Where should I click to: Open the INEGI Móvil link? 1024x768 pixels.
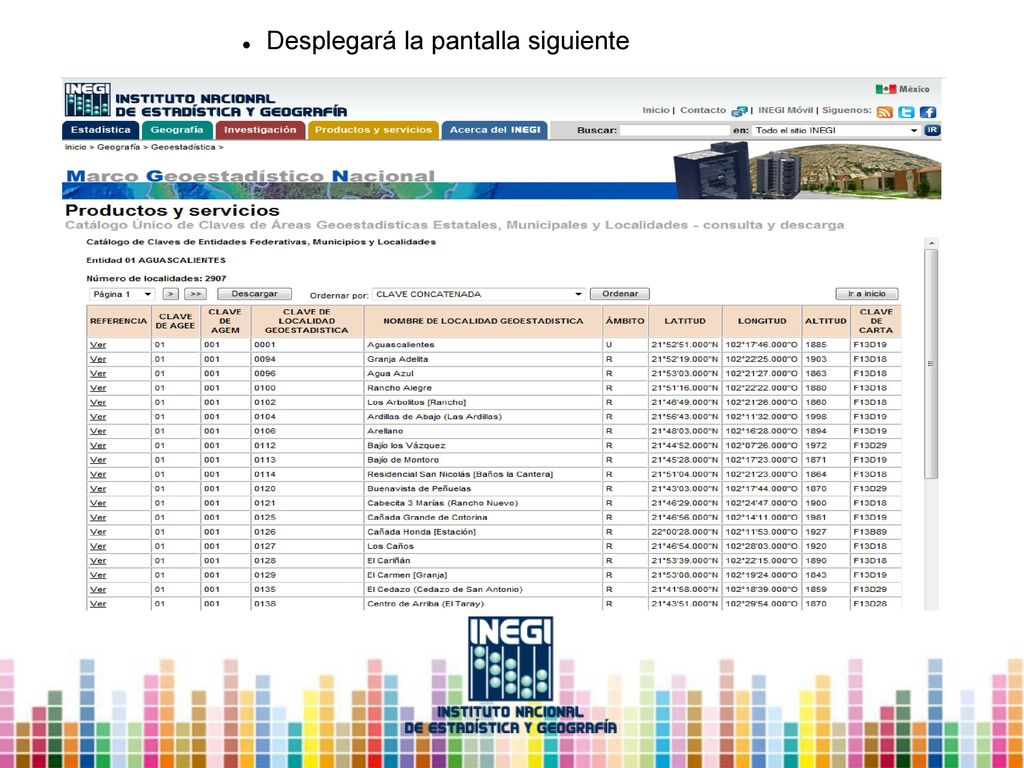[x=785, y=110]
